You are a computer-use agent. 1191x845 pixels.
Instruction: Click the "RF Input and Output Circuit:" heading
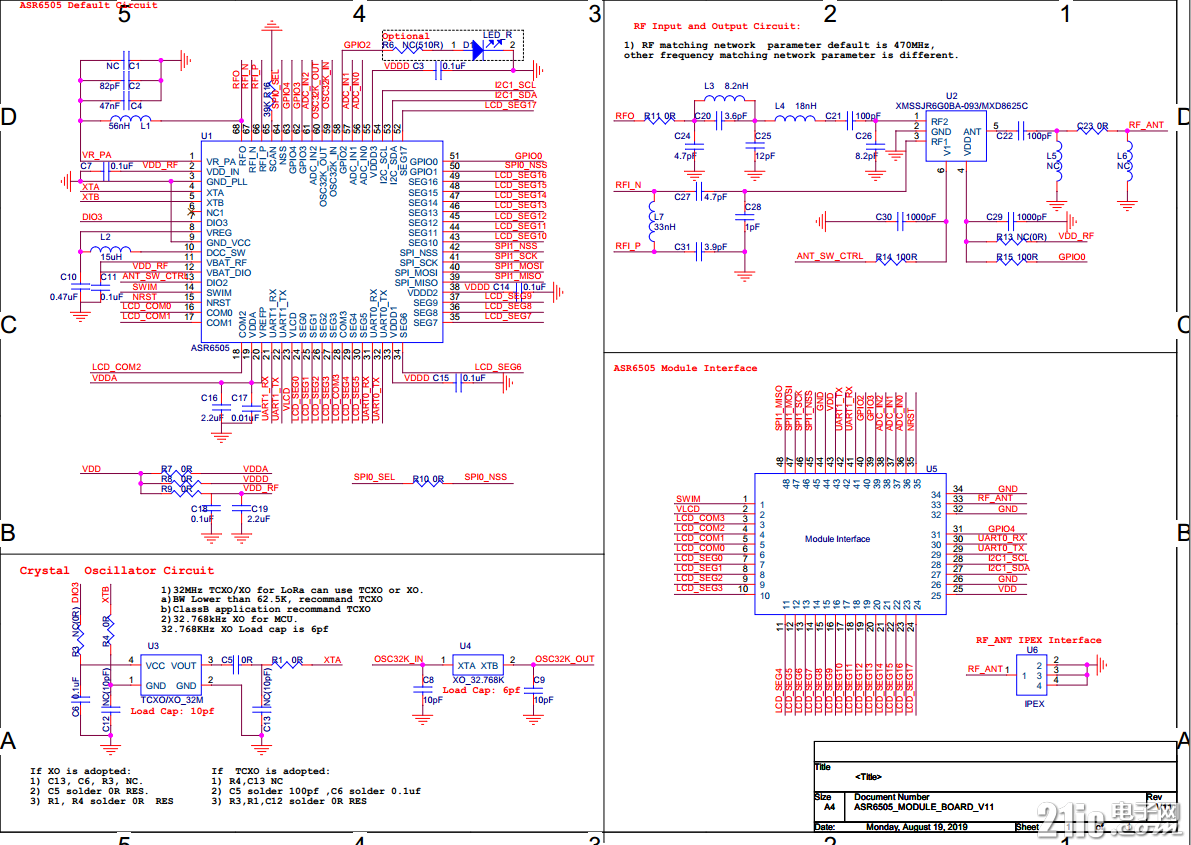[x=716, y=27]
